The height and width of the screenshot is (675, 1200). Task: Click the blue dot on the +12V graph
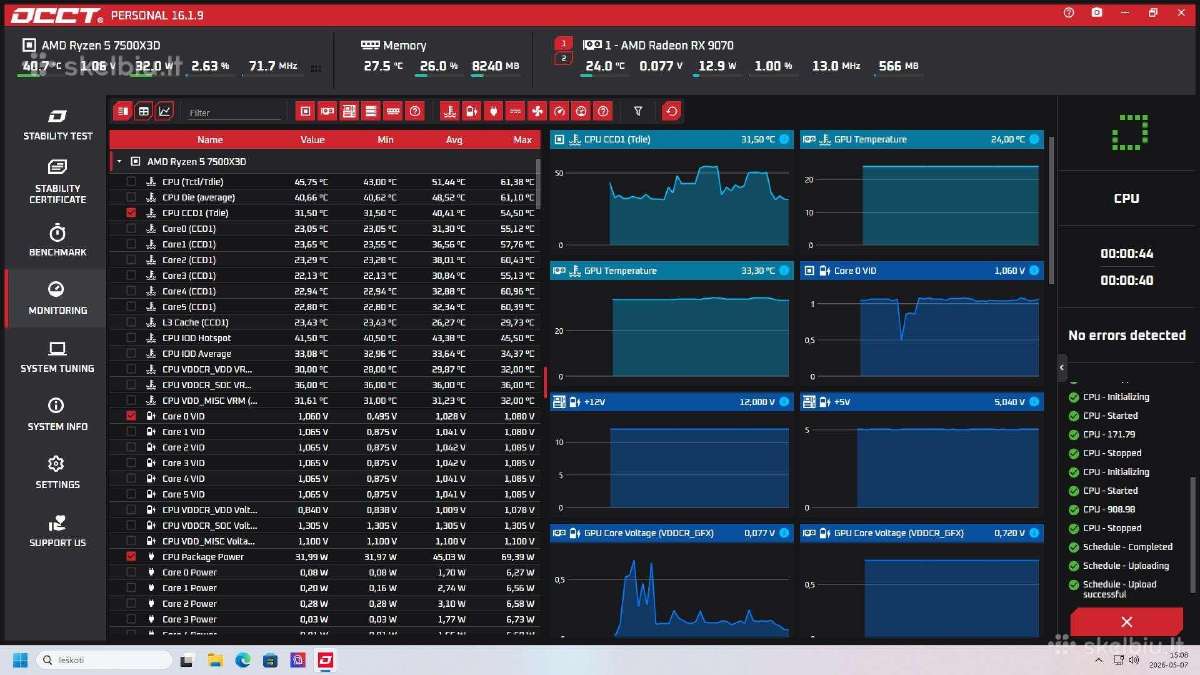[783, 402]
